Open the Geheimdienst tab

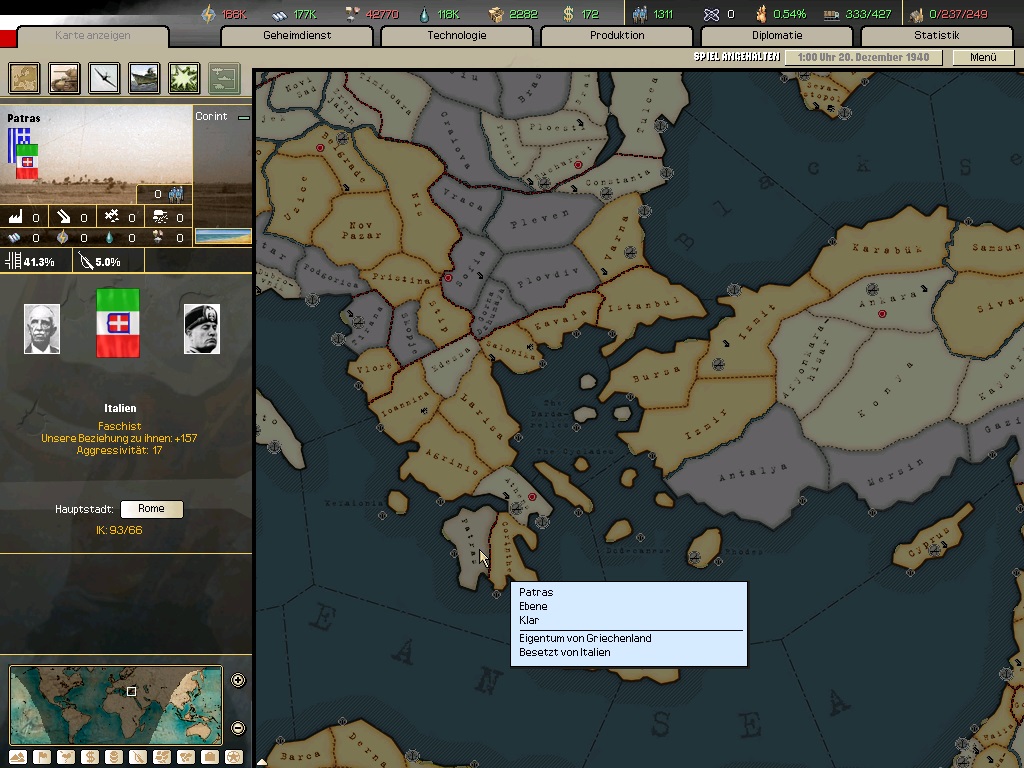click(297, 36)
